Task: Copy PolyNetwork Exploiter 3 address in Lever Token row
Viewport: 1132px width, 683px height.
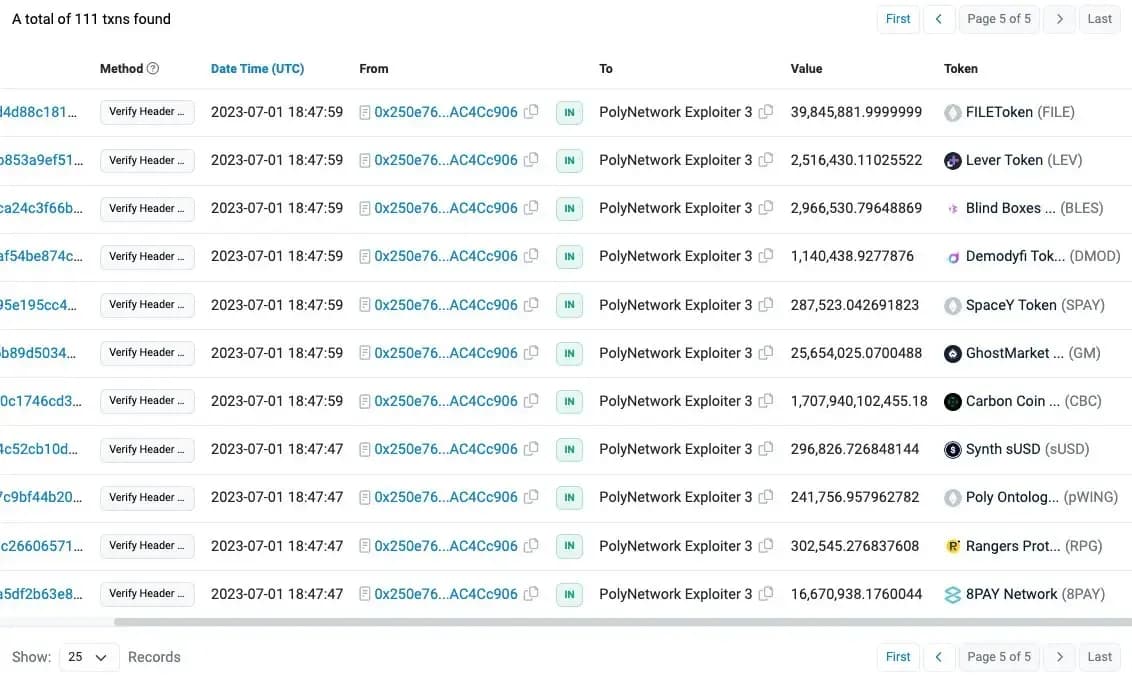Action: [x=766, y=160]
